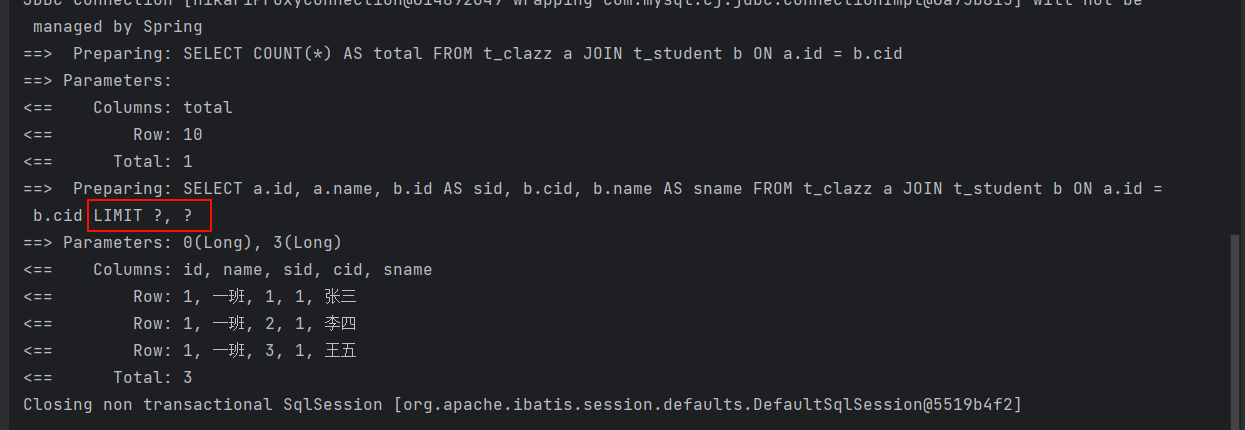Viewport: 1245px width, 430px height.
Task: Click the result row containing 李四
Action: [244, 323]
